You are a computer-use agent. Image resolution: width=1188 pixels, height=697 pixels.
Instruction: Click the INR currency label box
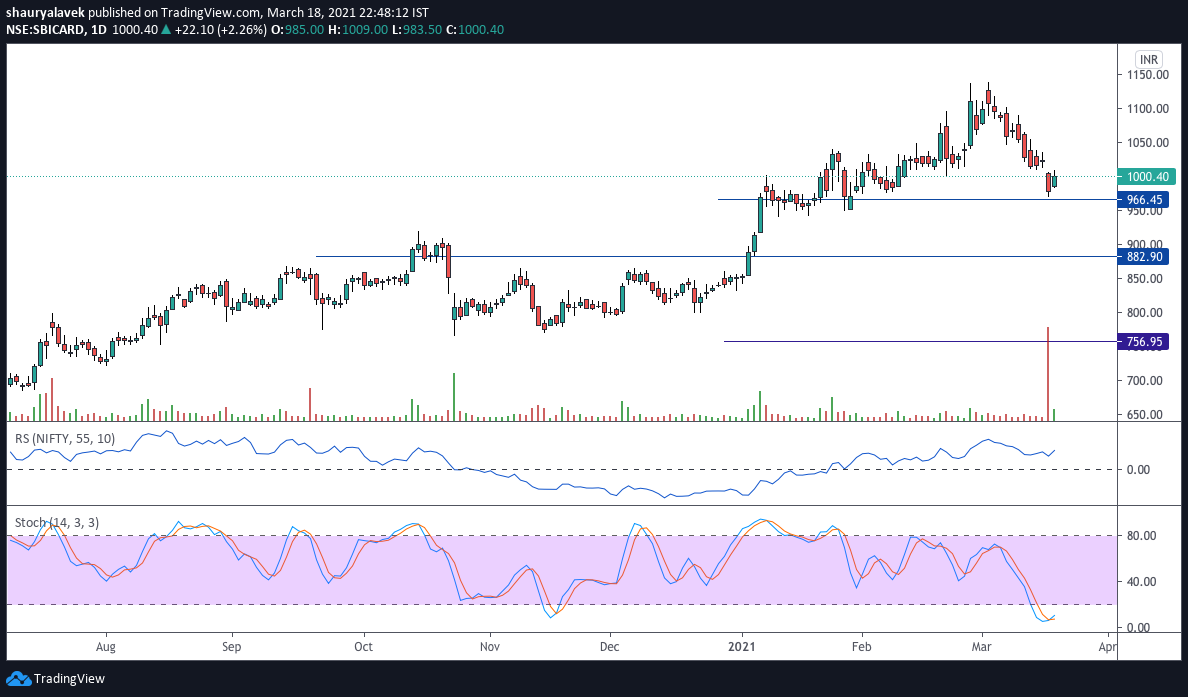(x=1149, y=60)
